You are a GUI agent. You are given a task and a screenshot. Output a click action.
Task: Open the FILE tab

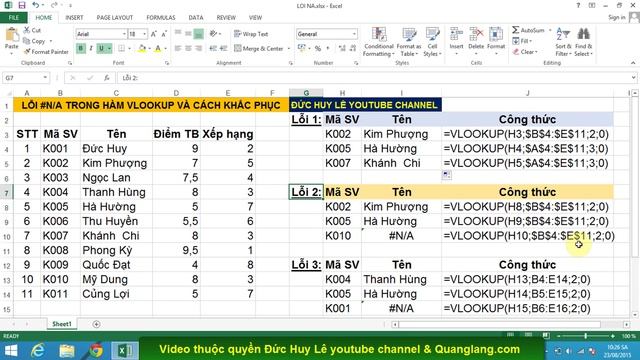tap(14, 18)
